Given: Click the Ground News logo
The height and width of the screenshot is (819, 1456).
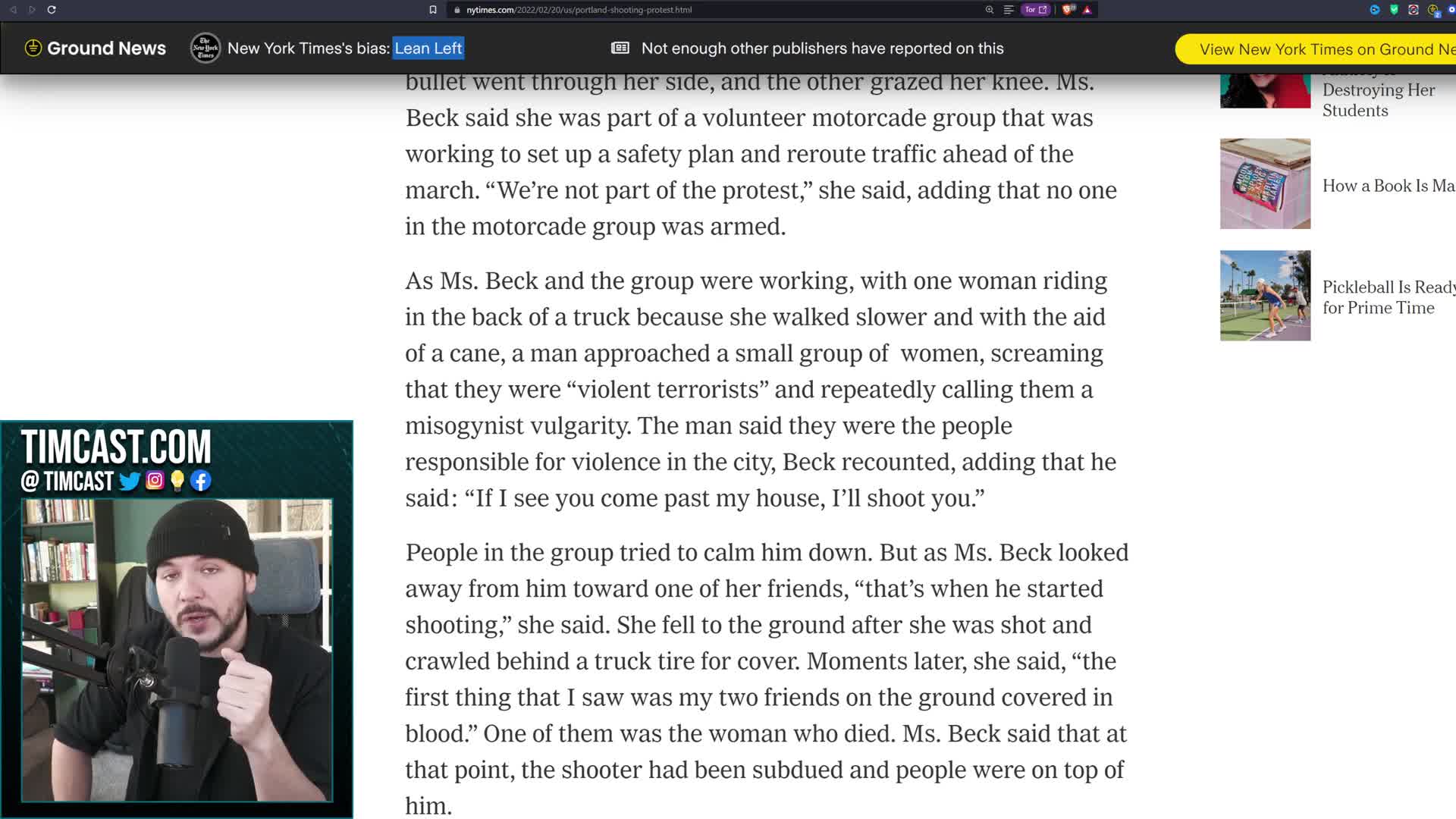Looking at the screenshot, I should click(x=96, y=49).
